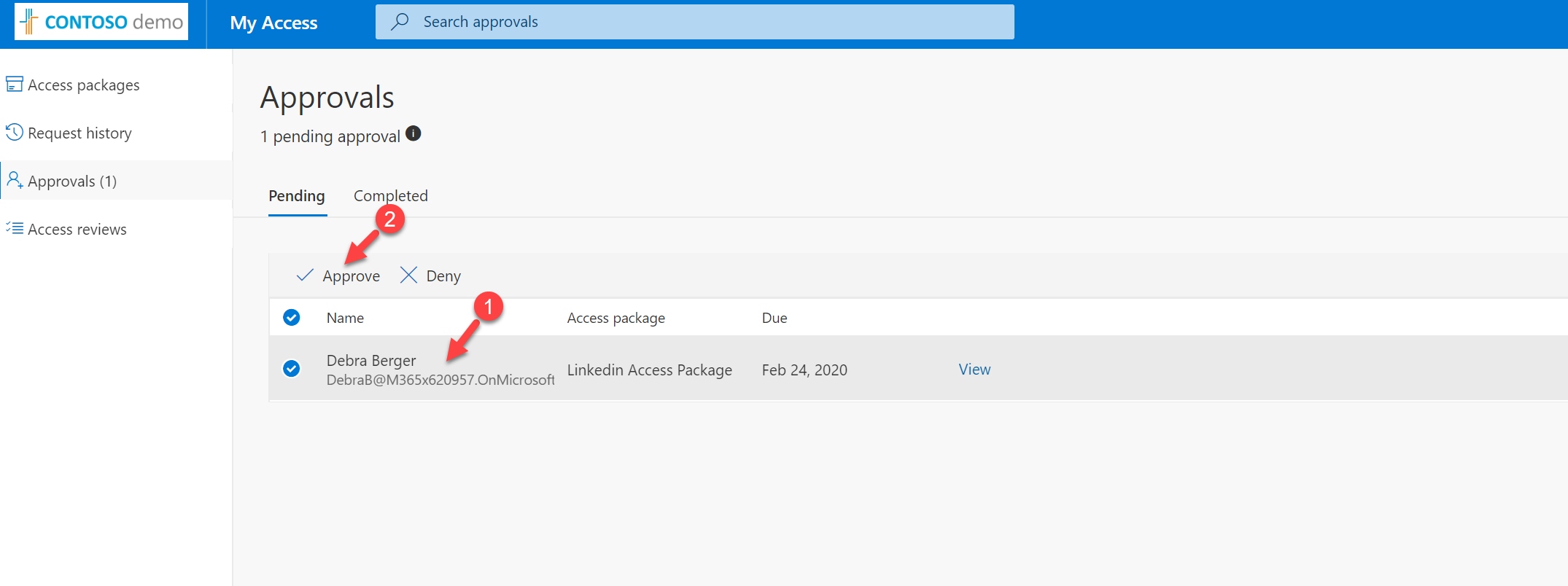Click the Access reviews list icon
Image resolution: width=1568 pixels, height=586 pixels.
14,228
